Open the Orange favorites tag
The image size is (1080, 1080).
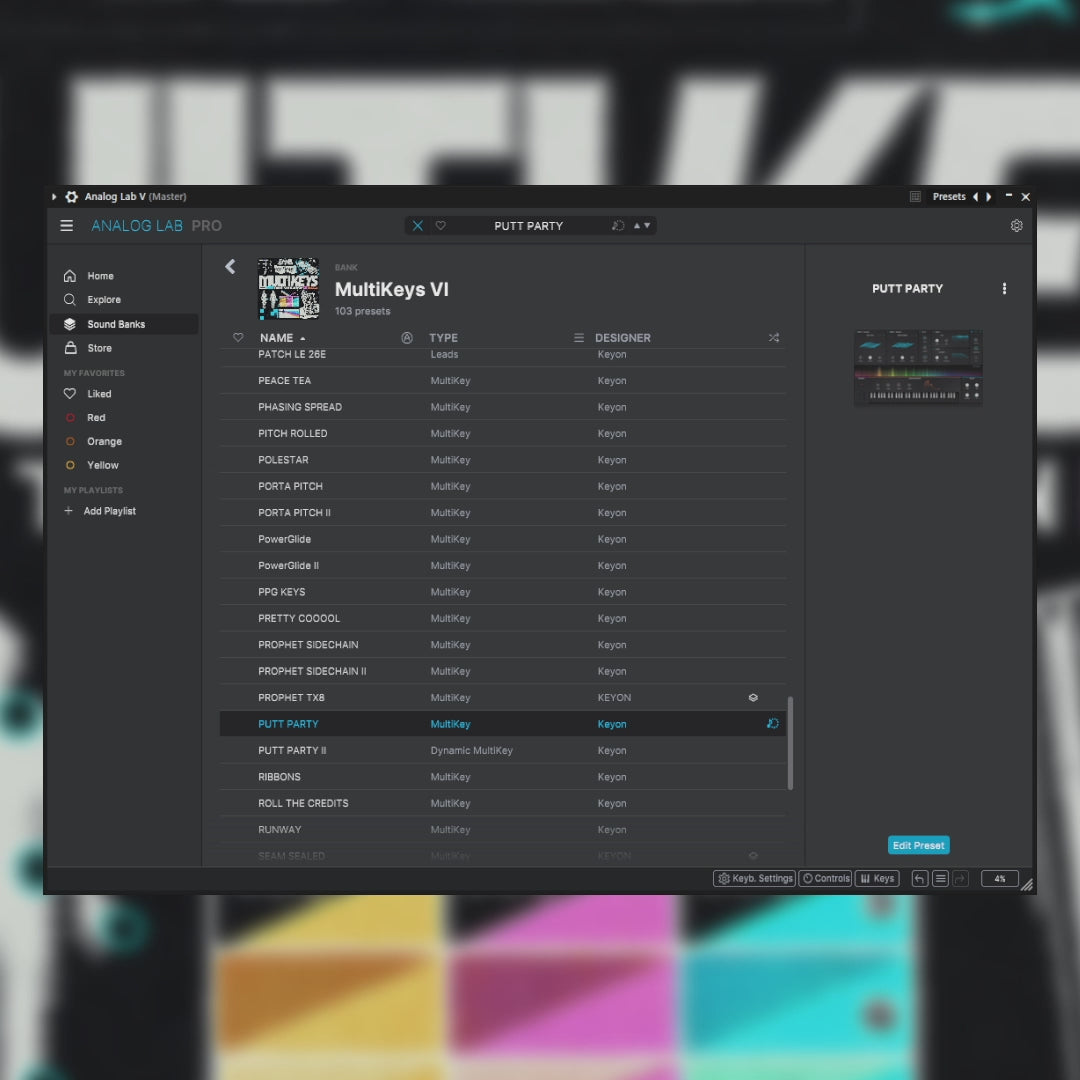(104, 441)
